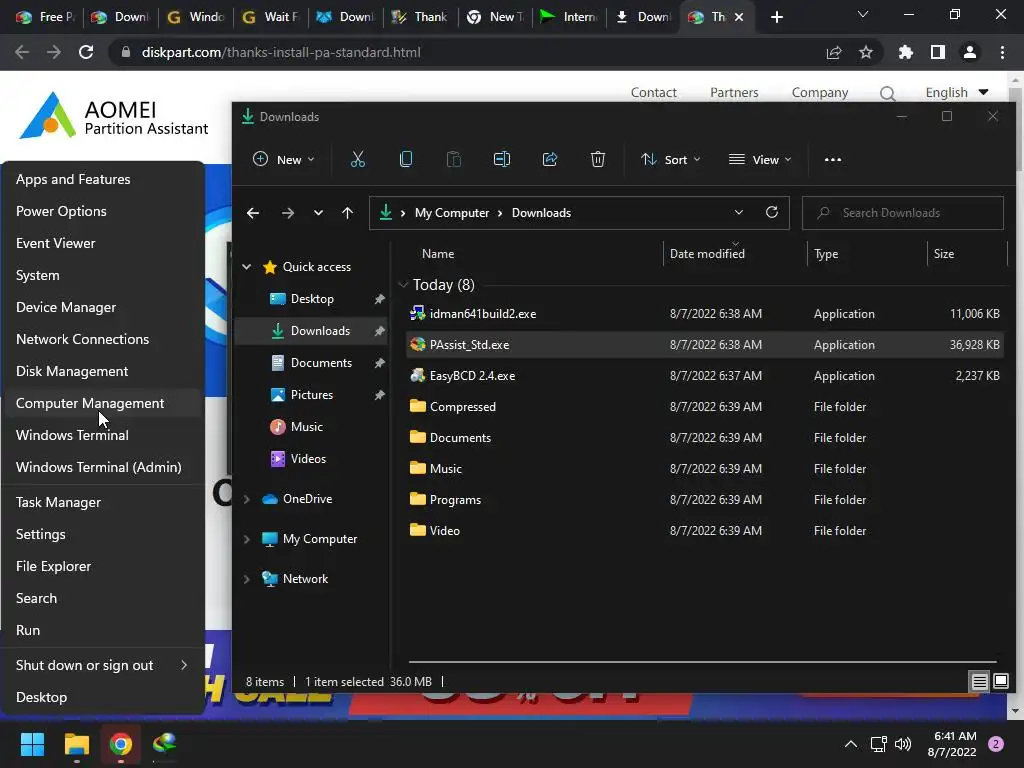Viewport: 1024px width, 768px height.
Task: Open Windows Start button
Action: point(32,744)
